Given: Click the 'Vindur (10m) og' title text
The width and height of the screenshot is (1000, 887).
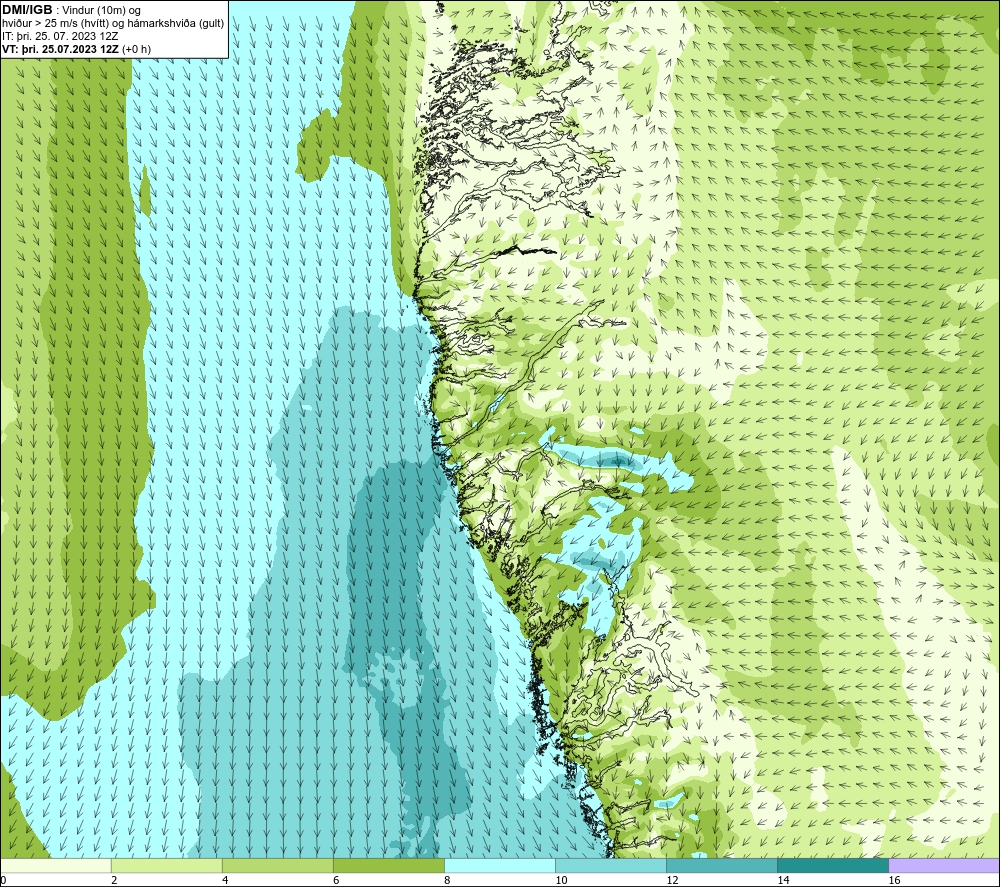Looking at the screenshot, I should point(101,11).
